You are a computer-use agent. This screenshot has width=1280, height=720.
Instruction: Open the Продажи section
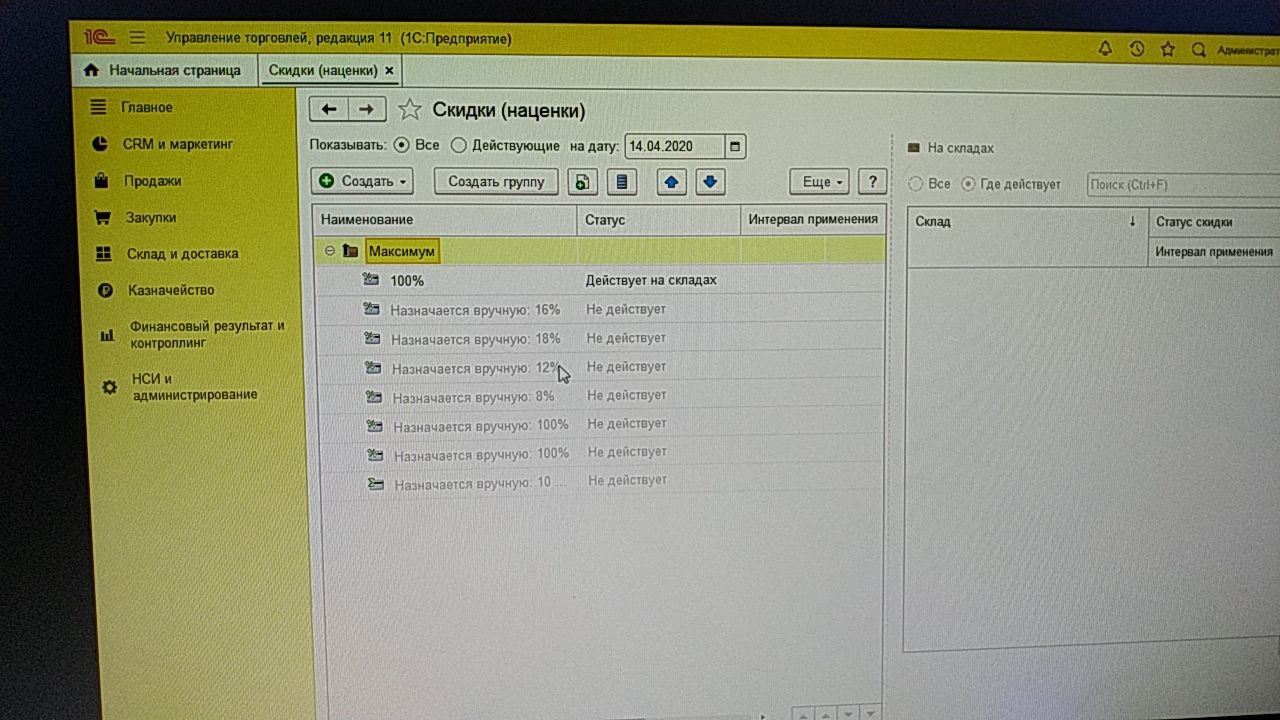click(x=153, y=181)
